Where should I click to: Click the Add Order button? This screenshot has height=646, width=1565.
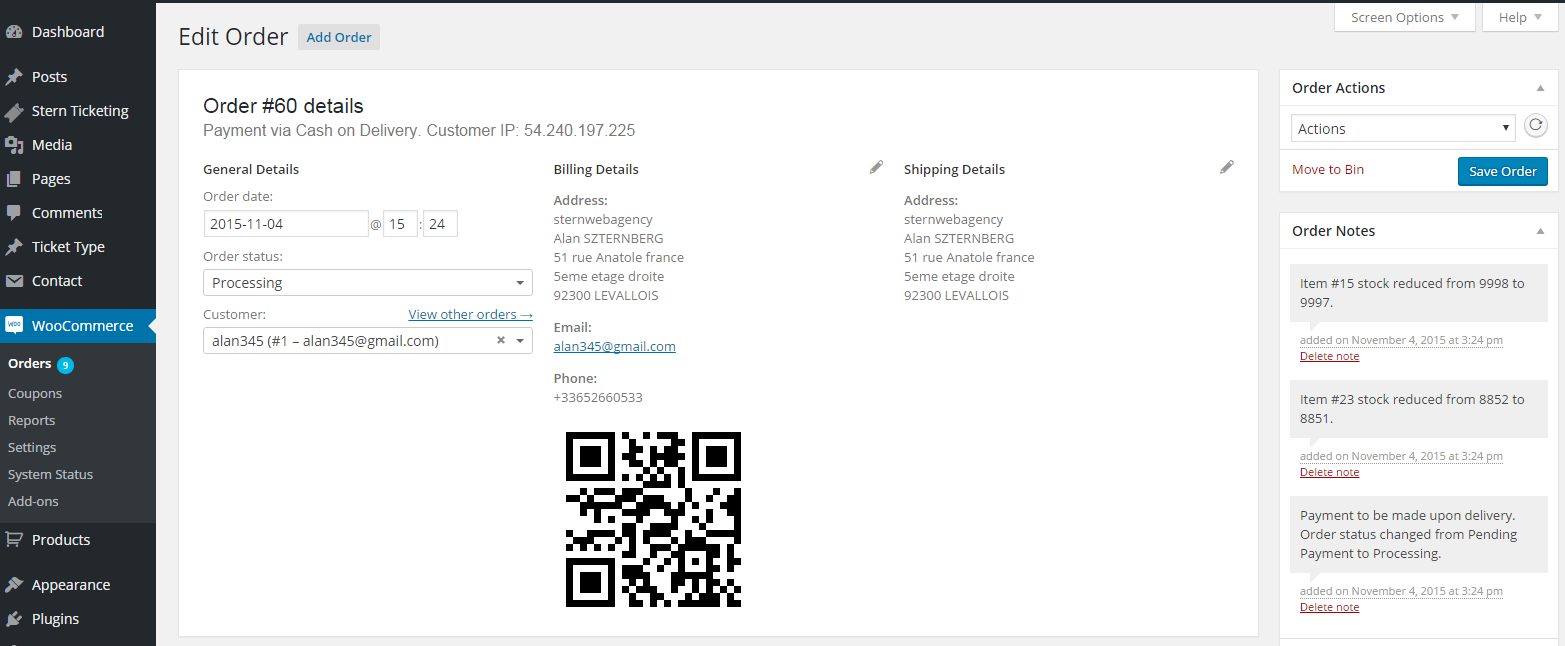coord(339,37)
